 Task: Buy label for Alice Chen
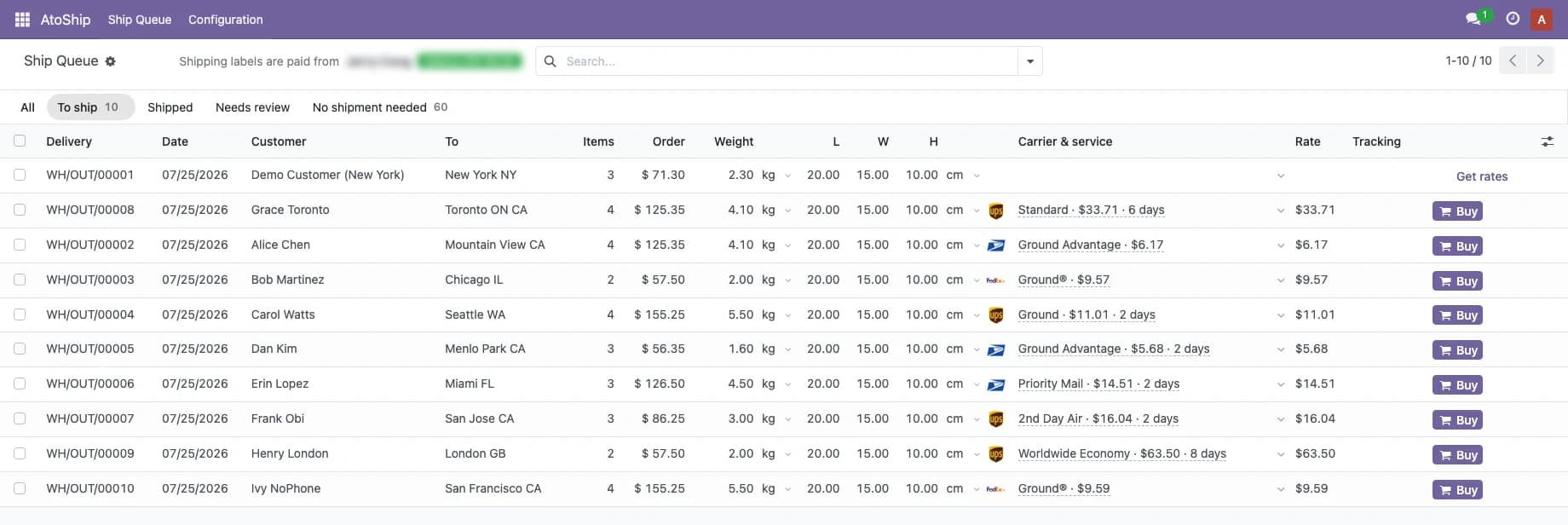1457,246
